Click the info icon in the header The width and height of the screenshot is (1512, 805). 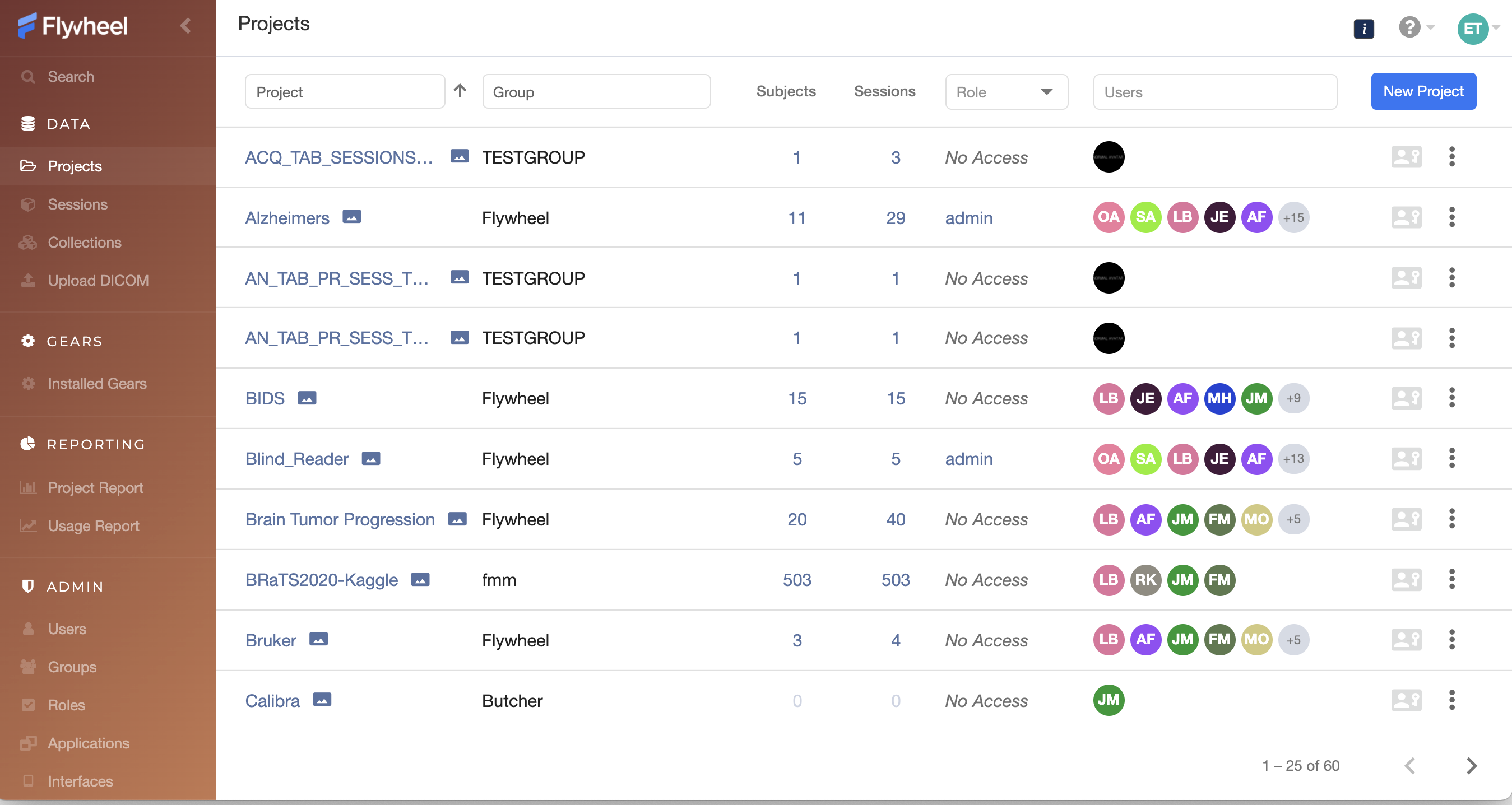pos(1363,28)
